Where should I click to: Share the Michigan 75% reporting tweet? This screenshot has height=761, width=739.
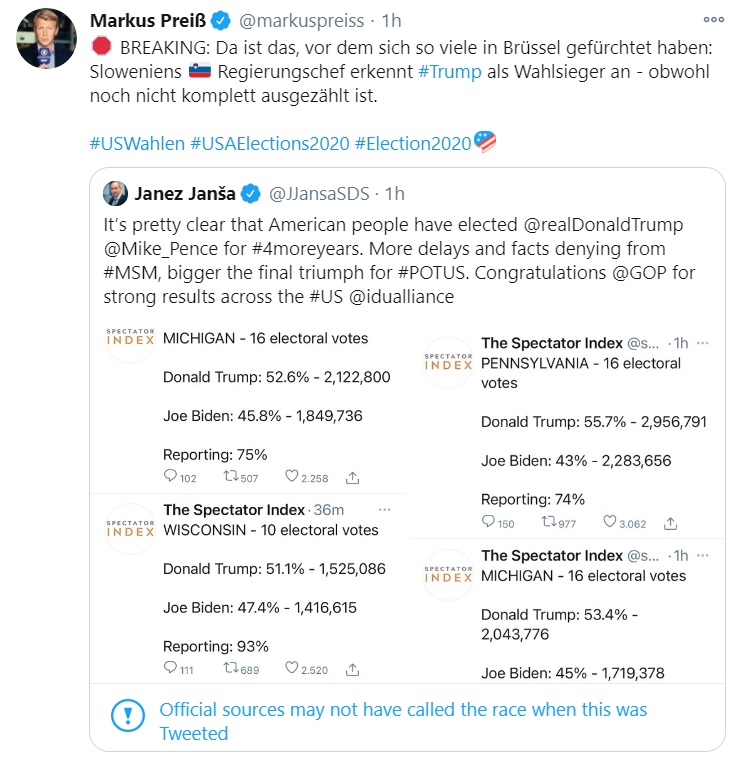353,477
